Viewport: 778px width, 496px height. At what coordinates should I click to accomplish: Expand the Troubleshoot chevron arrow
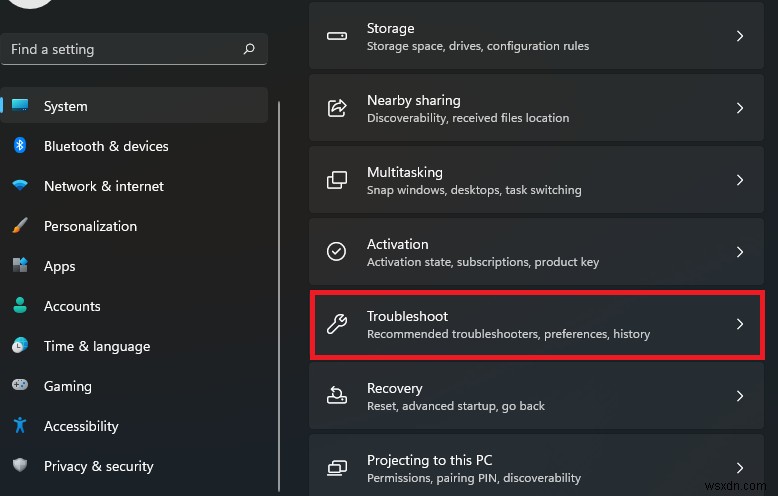pos(740,324)
